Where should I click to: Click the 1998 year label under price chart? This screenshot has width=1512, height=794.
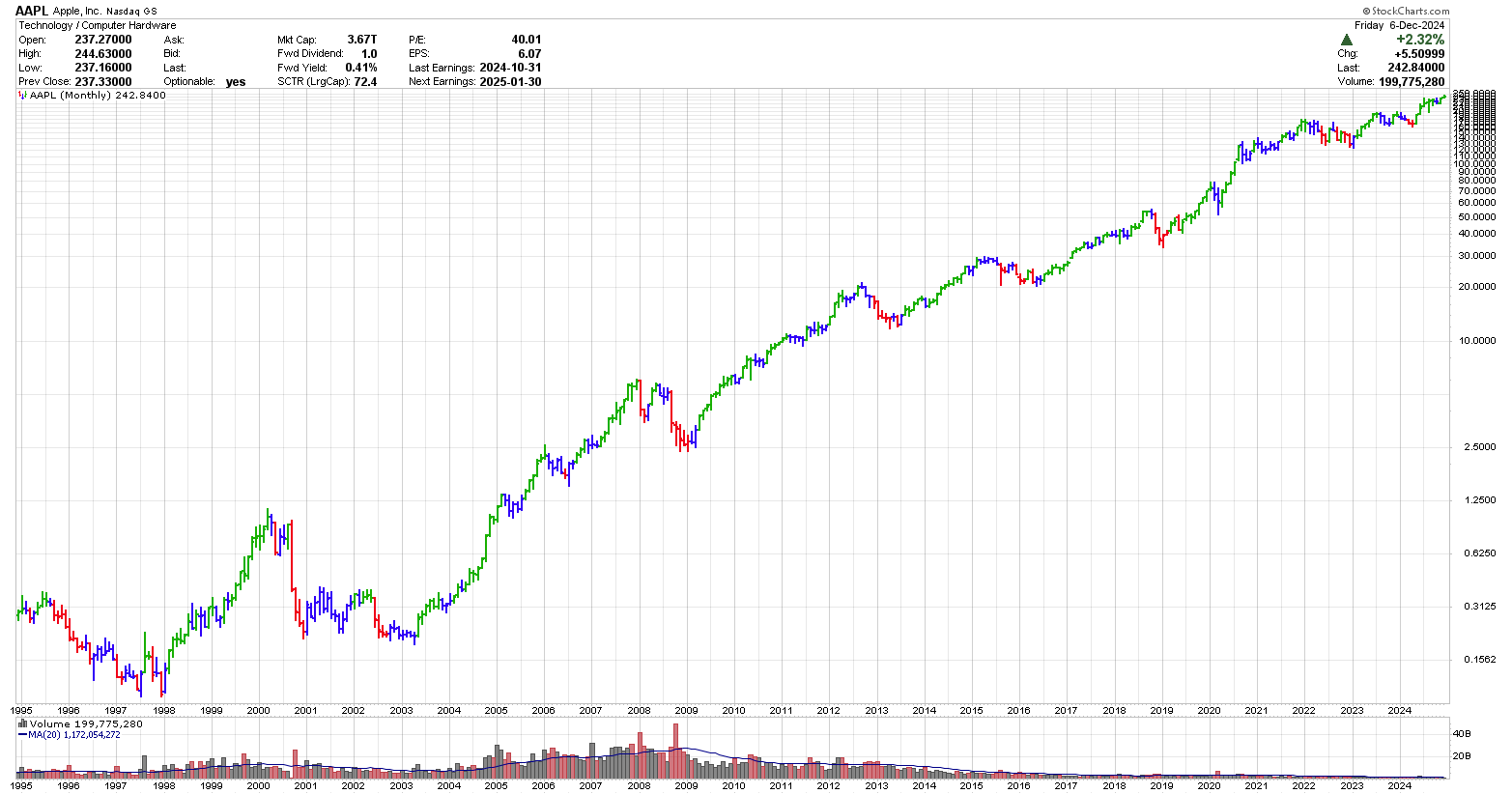point(163,710)
